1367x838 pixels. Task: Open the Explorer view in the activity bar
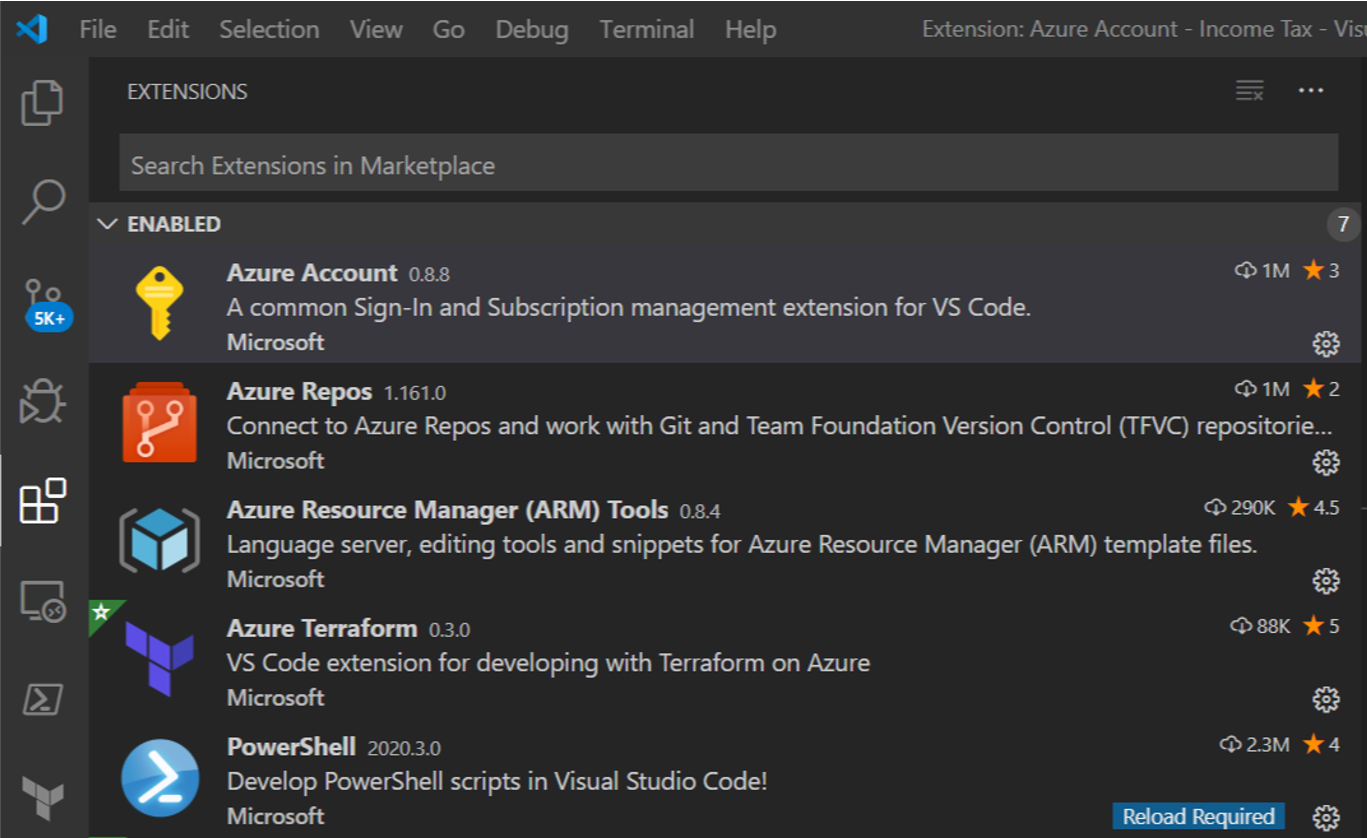coord(42,104)
